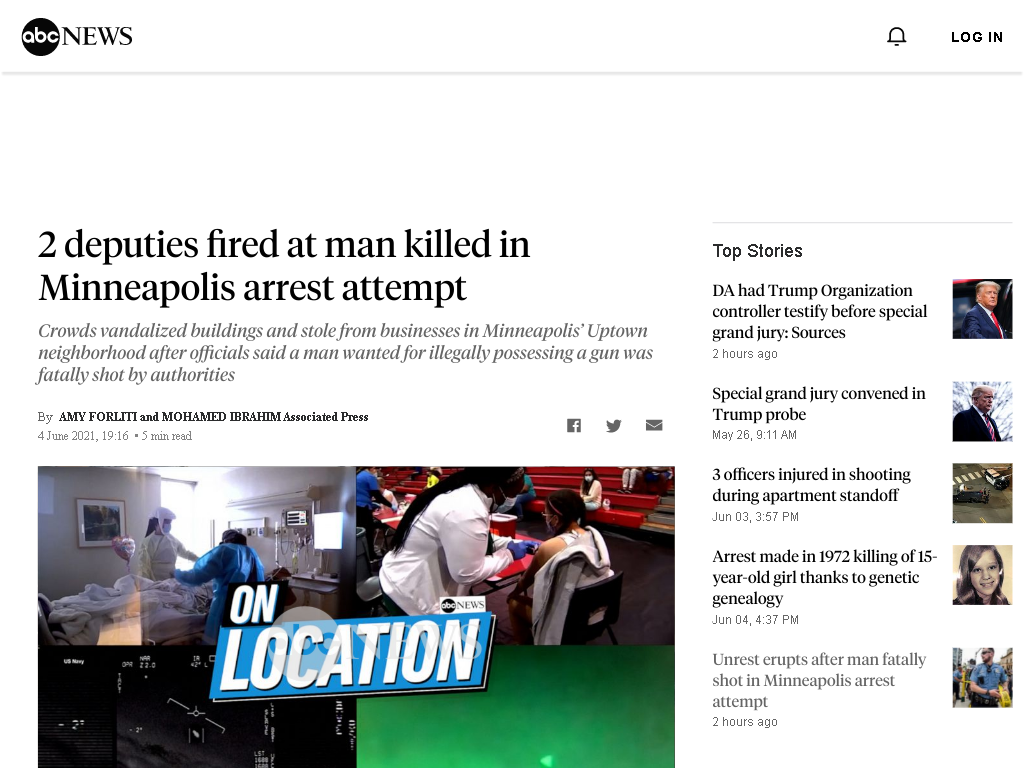
Task: Open DA had Trump Organization controller story
Action: 820,312
